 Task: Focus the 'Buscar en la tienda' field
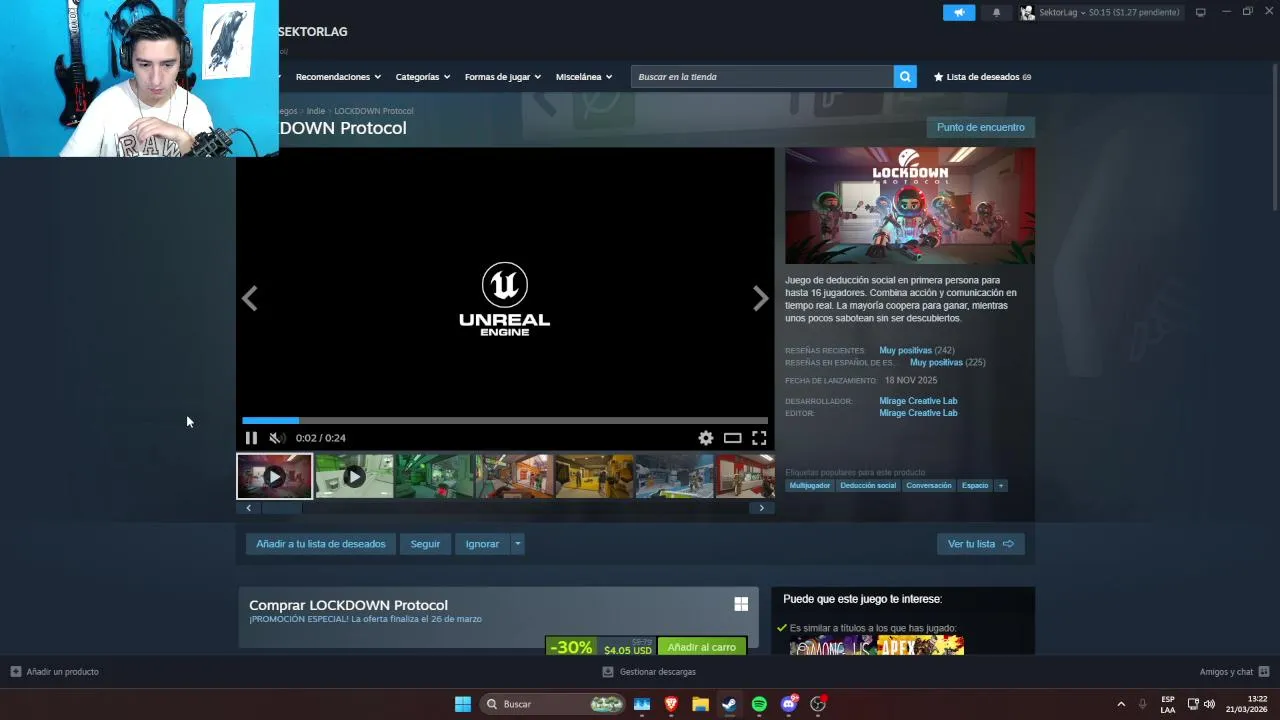click(x=762, y=77)
